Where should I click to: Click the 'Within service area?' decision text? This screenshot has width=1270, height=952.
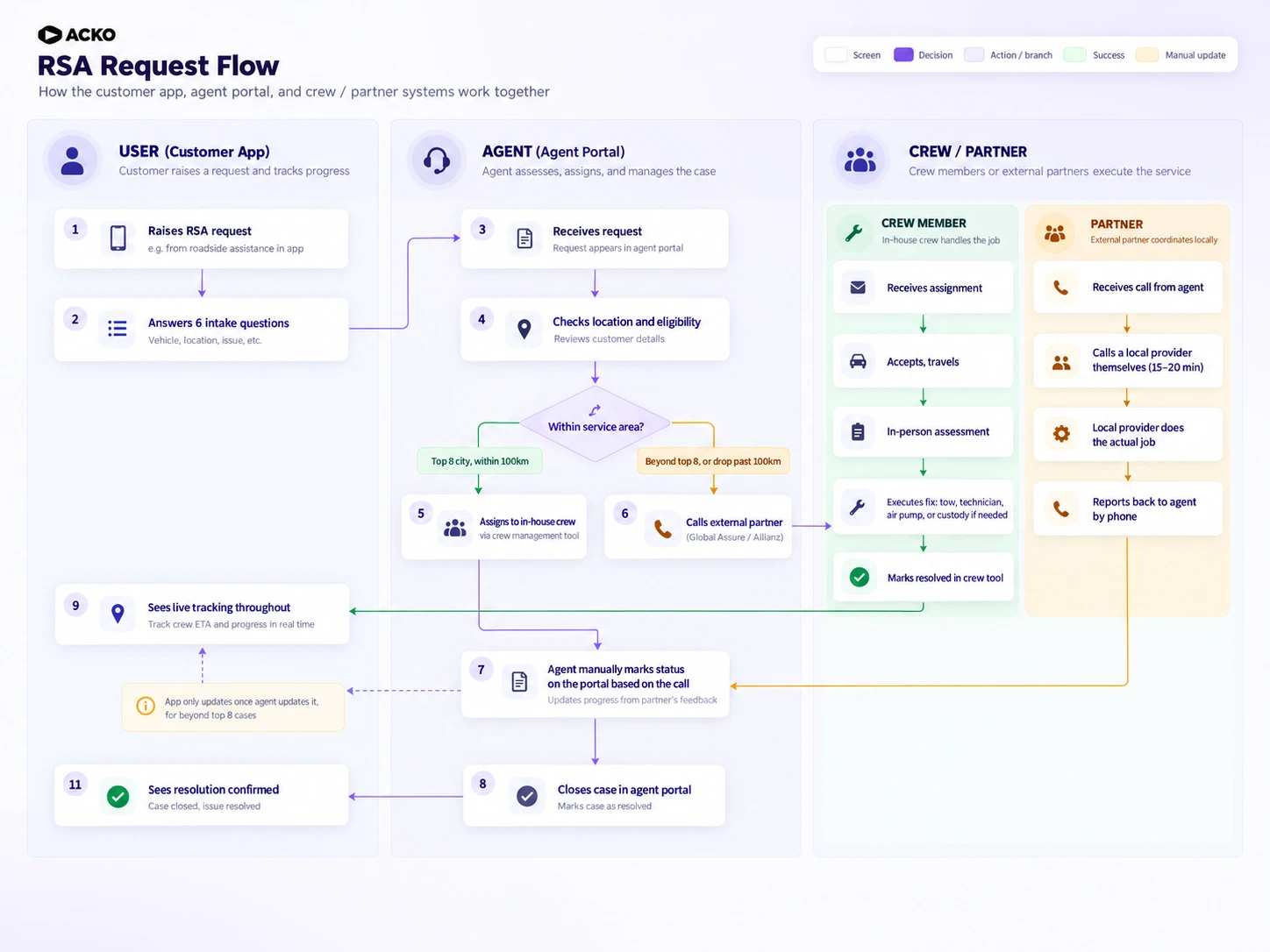click(596, 427)
